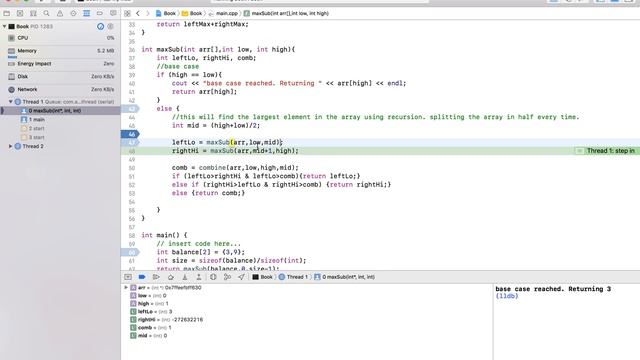
Task: Open the Find navigator magnifier icon
Action: click(47, 13)
